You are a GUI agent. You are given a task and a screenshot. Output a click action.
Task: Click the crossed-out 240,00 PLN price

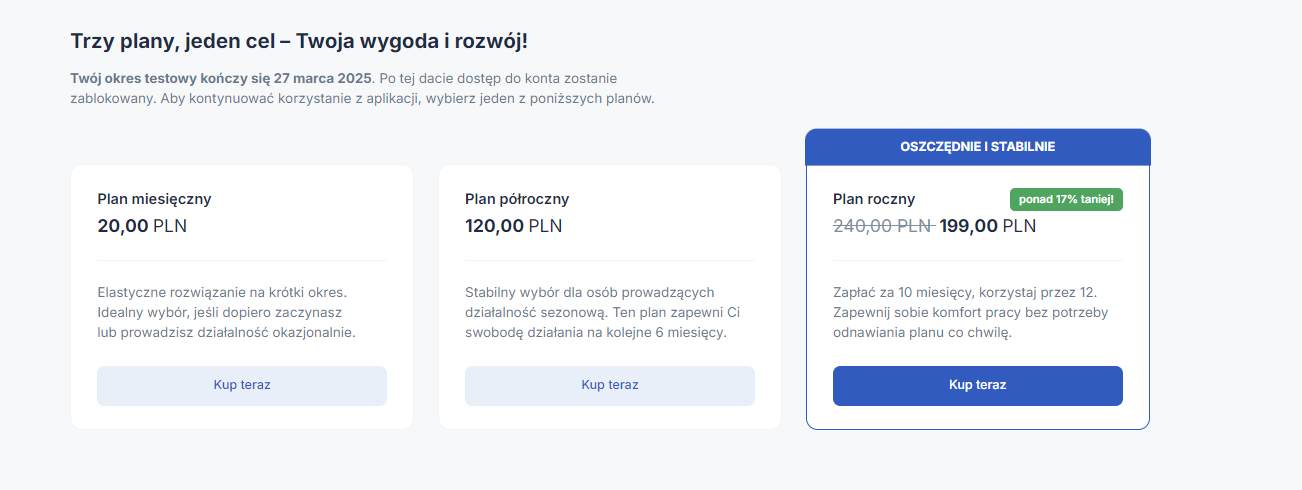pyautogui.click(x=882, y=226)
